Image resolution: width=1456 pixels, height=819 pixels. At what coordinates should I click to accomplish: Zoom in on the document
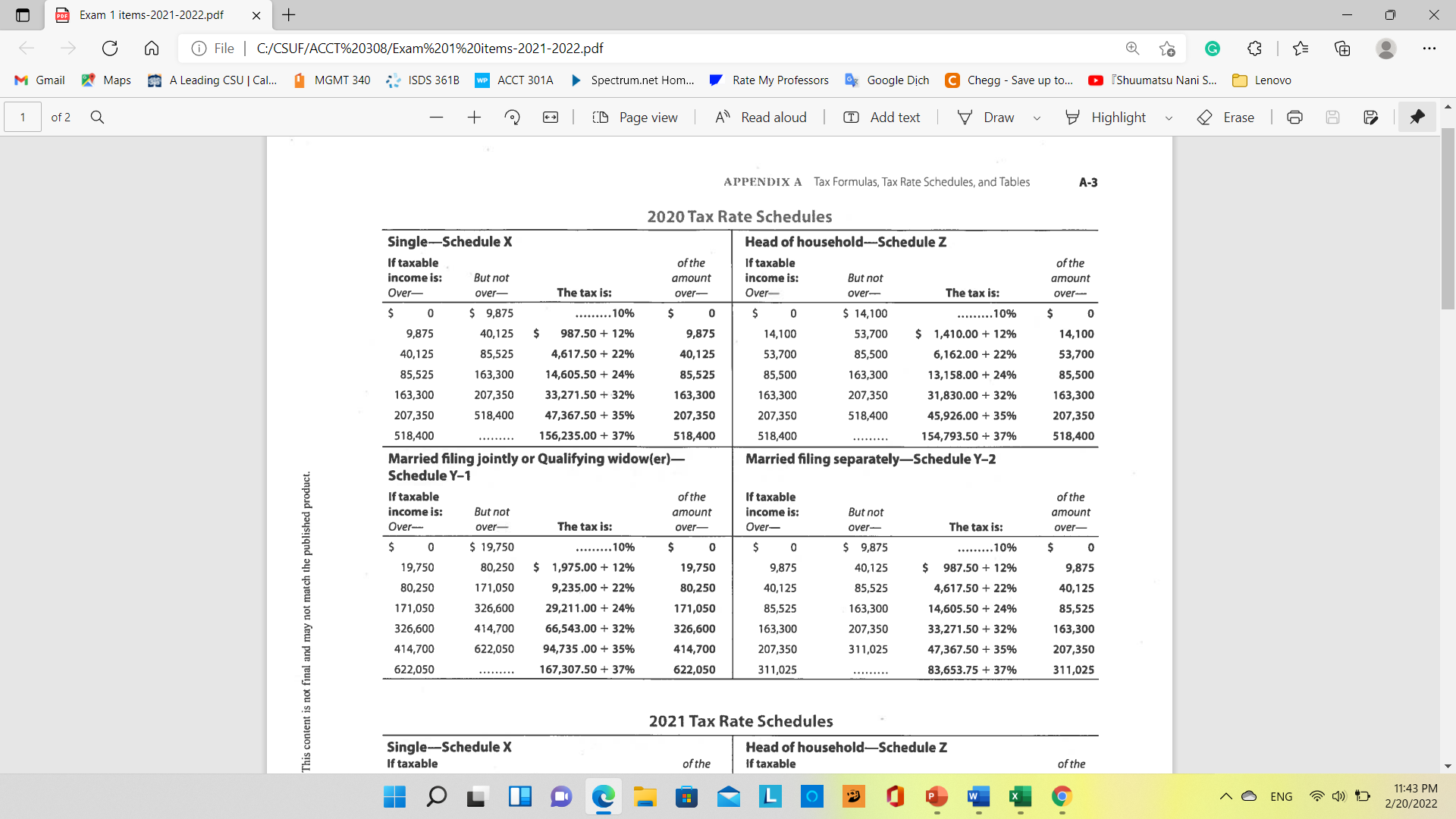click(474, 117)
